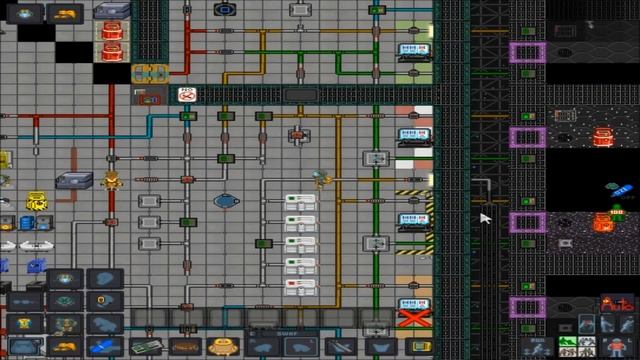
Task: Activate the right hand slot
Action: (x=262, y=348)
